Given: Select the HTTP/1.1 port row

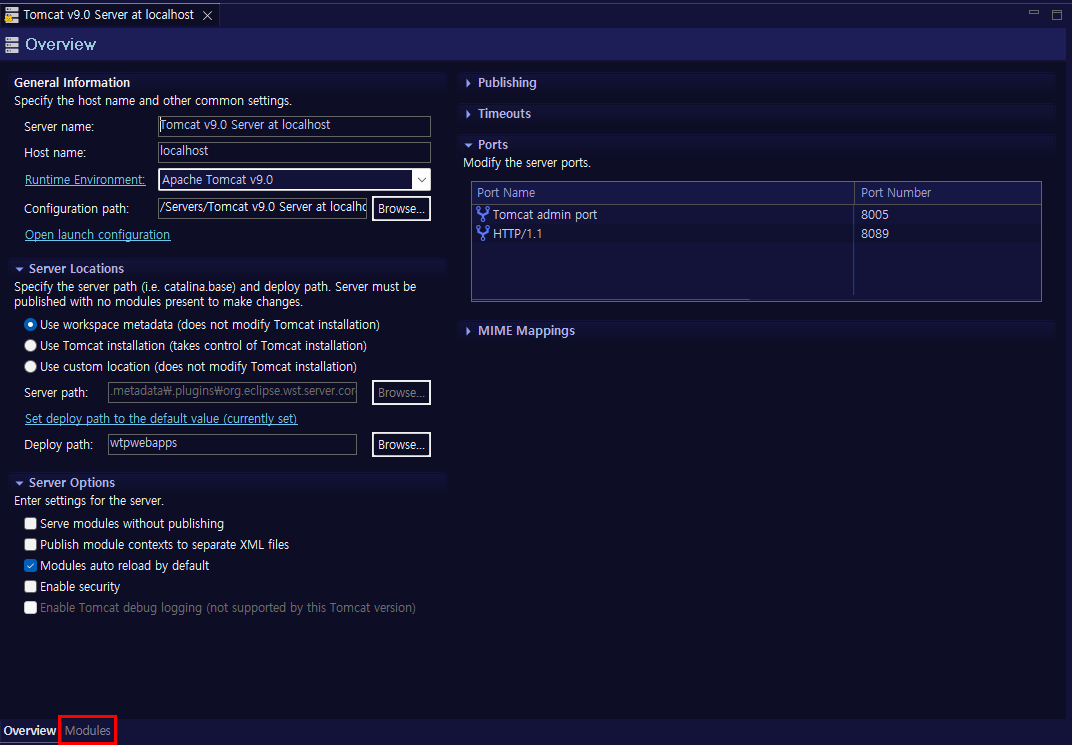Looking at the screenshot, I should 756,234.
